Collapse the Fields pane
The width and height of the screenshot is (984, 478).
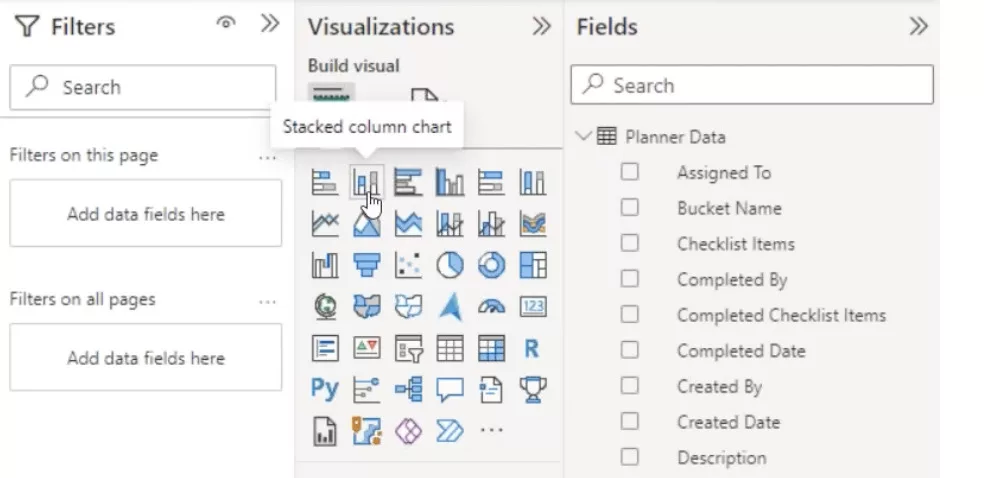point(918,26)
